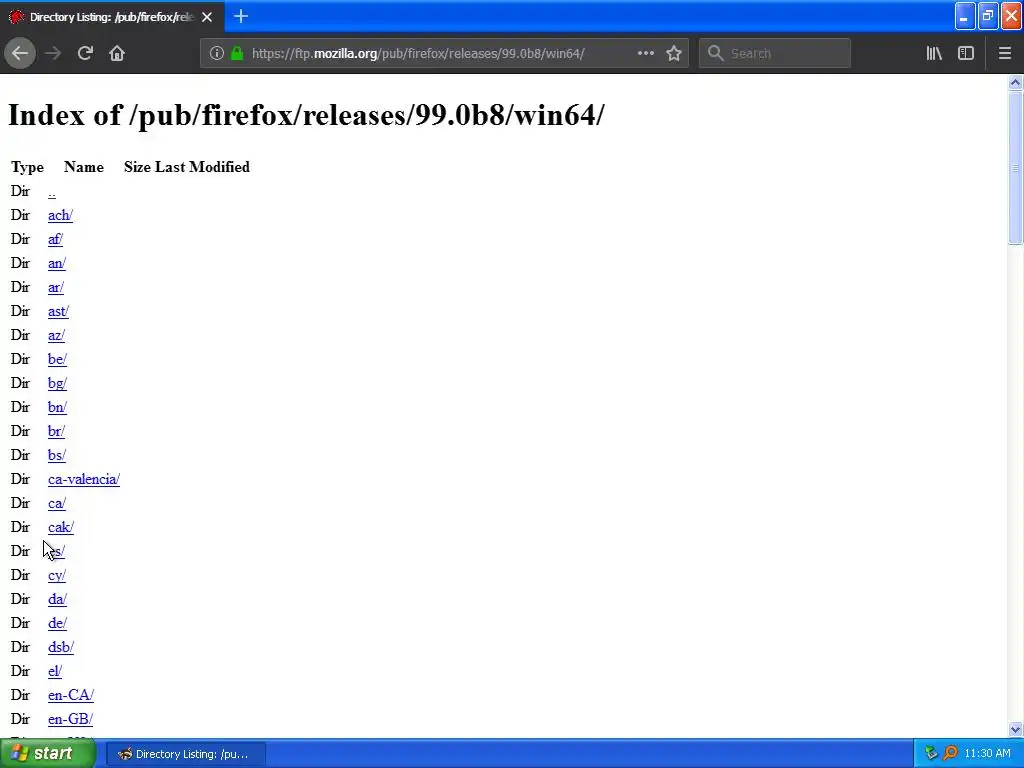Click the Search box in toolbar
Viewport: 1024px width, 768px height.
click(775, 53)
